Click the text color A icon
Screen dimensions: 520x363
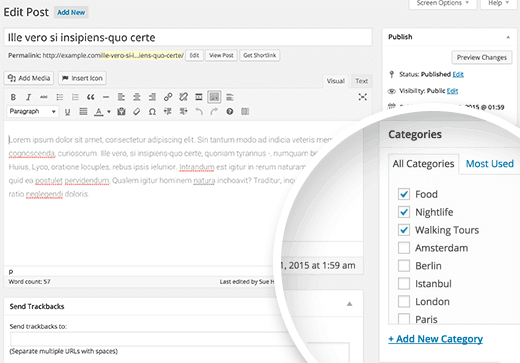tap(98, 112)
